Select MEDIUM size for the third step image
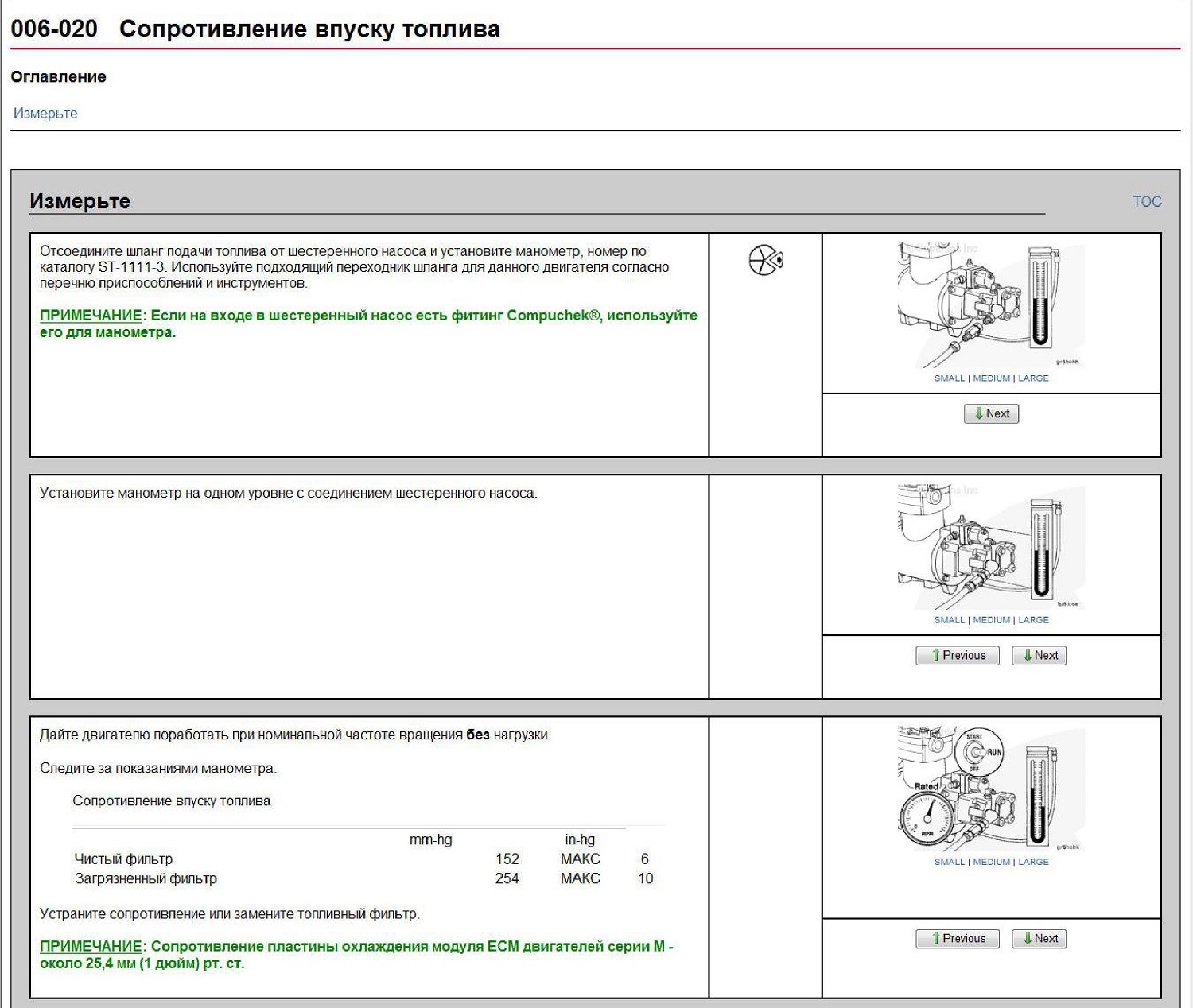The image size is (1193, 1008). 991,862
